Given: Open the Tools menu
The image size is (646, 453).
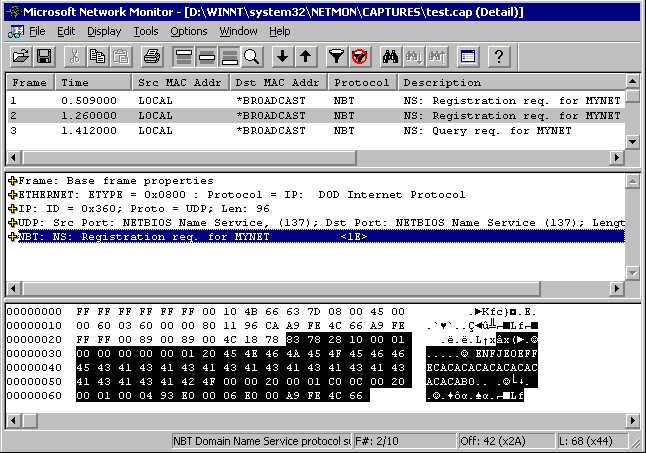Looking at the screenshot, I should pyautogui.click(x=146, y=31).
